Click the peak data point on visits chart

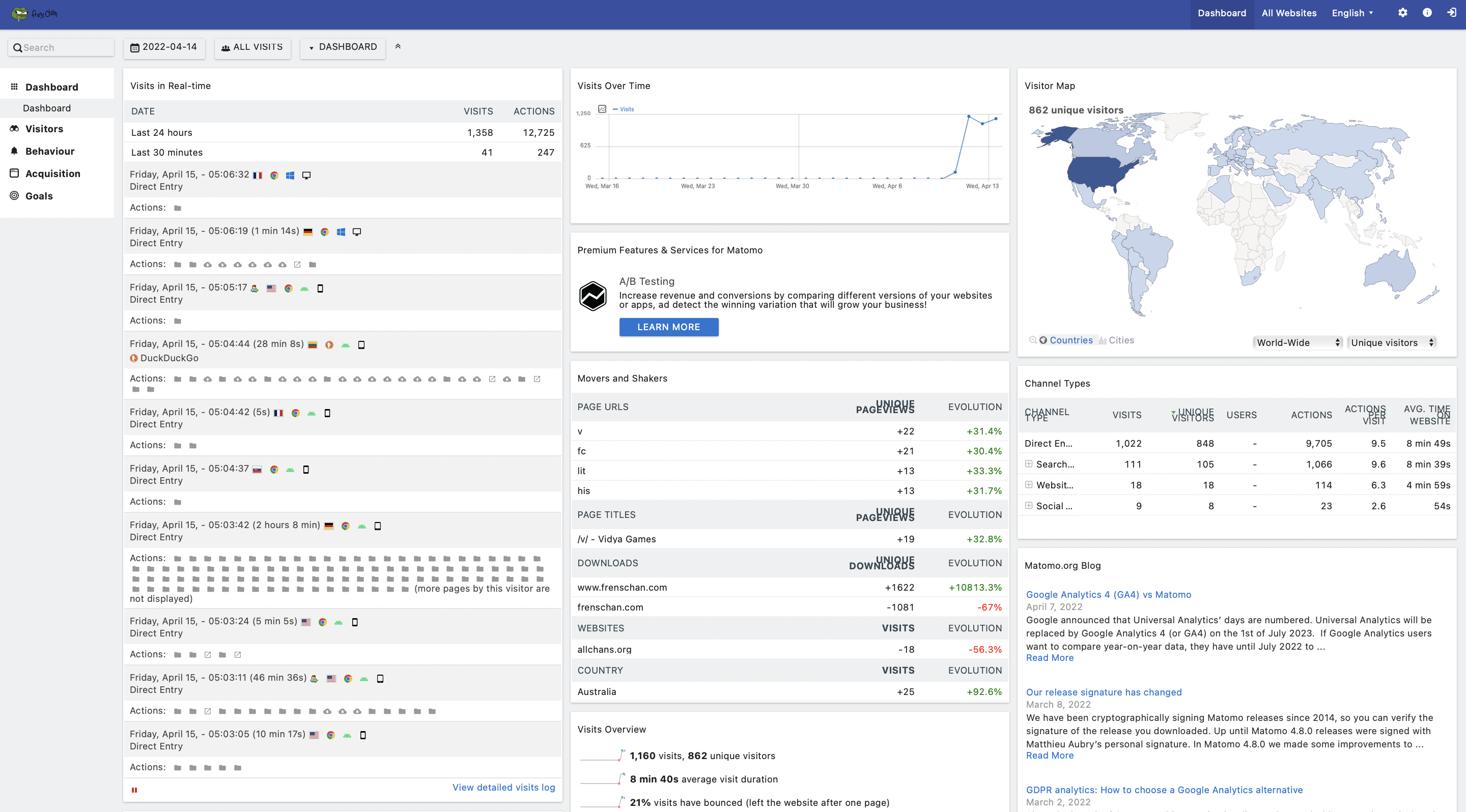[x=969, y=117]
